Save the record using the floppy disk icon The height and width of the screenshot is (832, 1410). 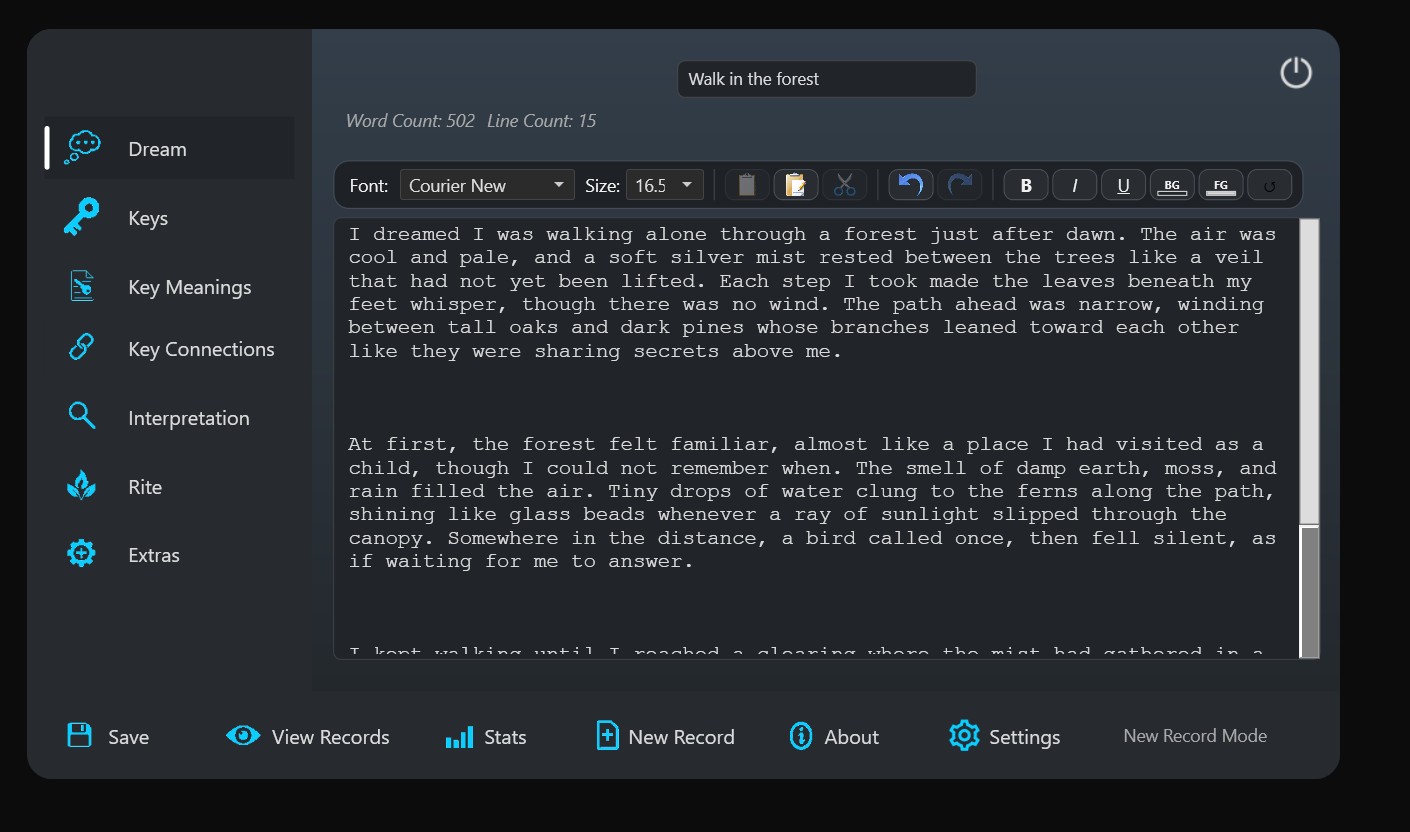(79, 736)
